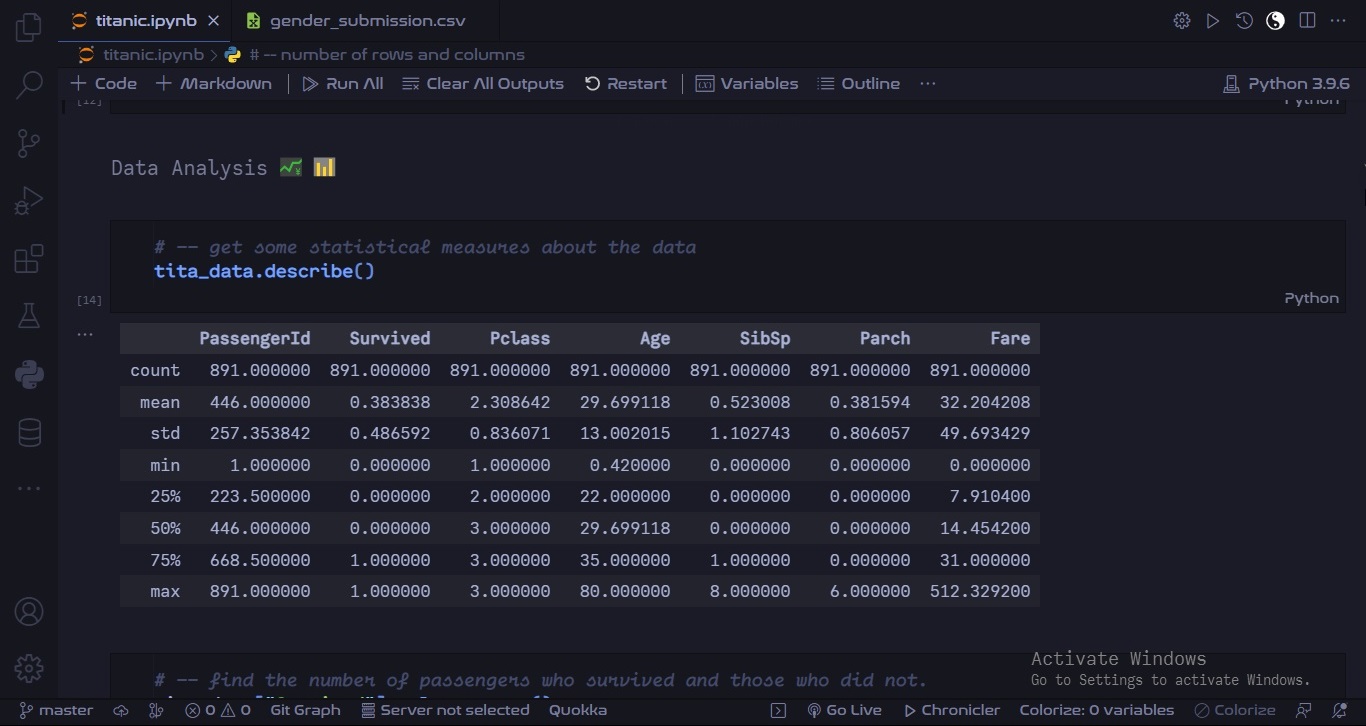
Task: Click 'Colorize: 0 variables' status item
Action: [1097, 710]
